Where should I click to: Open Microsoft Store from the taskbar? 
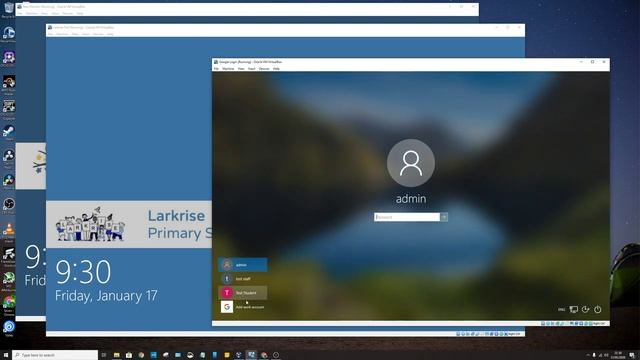129,355
